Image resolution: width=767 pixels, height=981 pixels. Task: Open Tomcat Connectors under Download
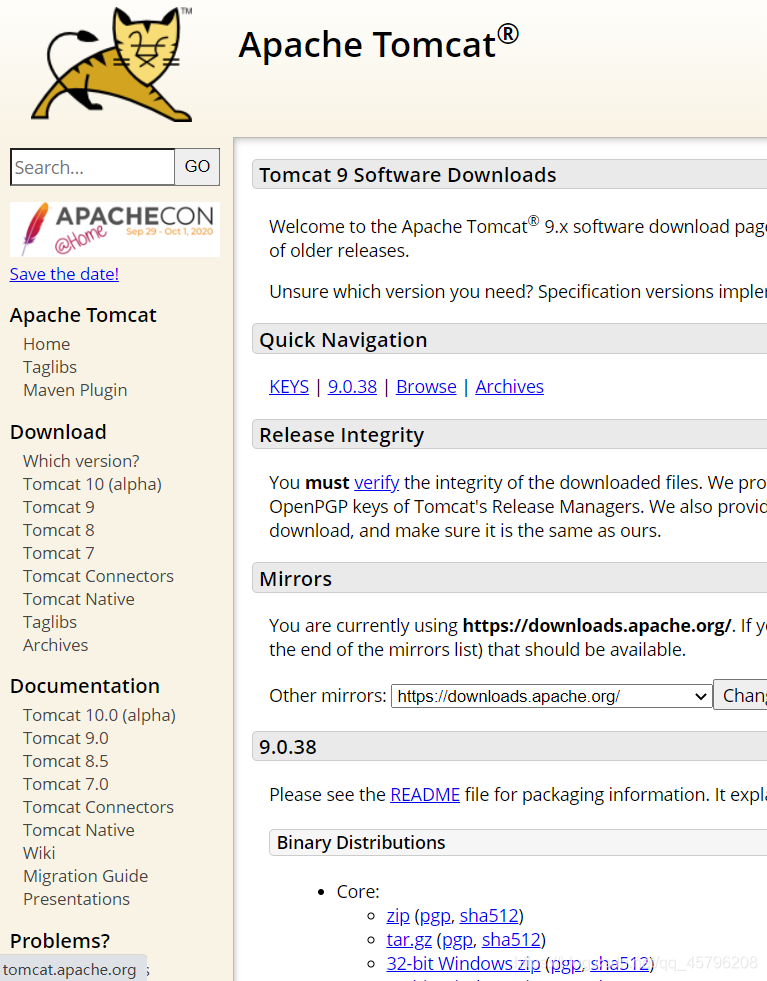pos(98,576)
